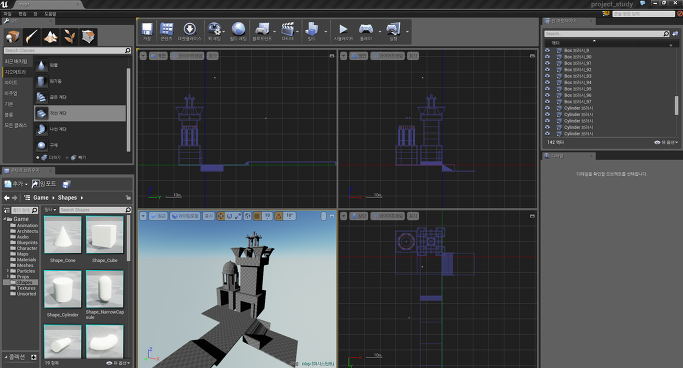The image size is (683, 368).
Task: Select the Geometry Editing mode icon
Action: tap(88, 37)
